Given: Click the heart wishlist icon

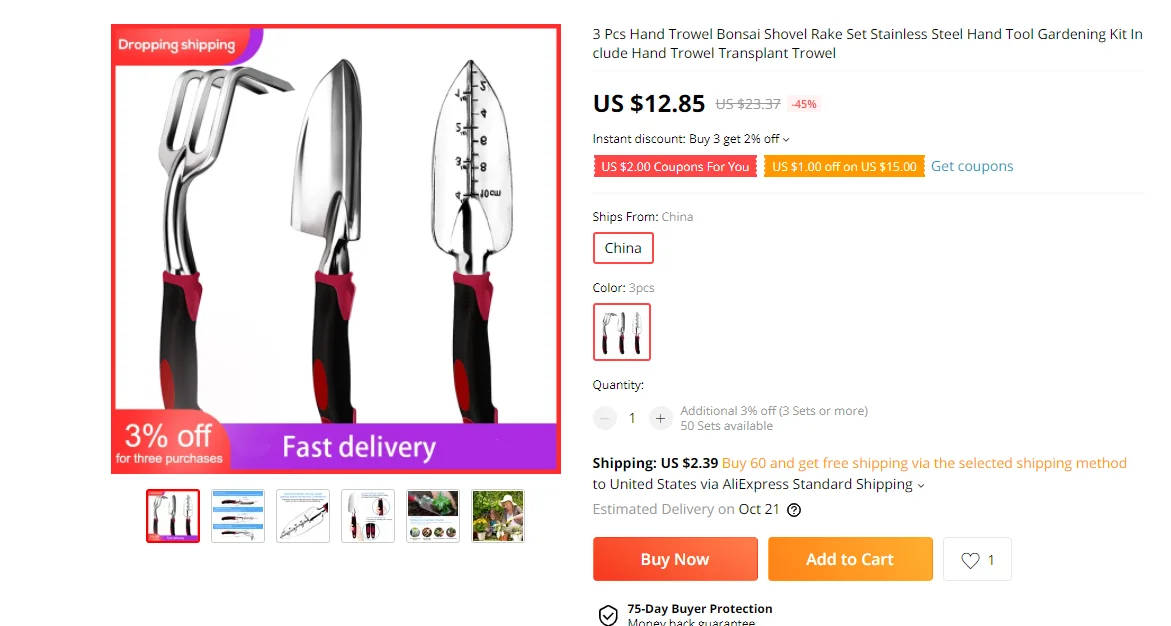Looking at the screenshot, I should [970, 560].
